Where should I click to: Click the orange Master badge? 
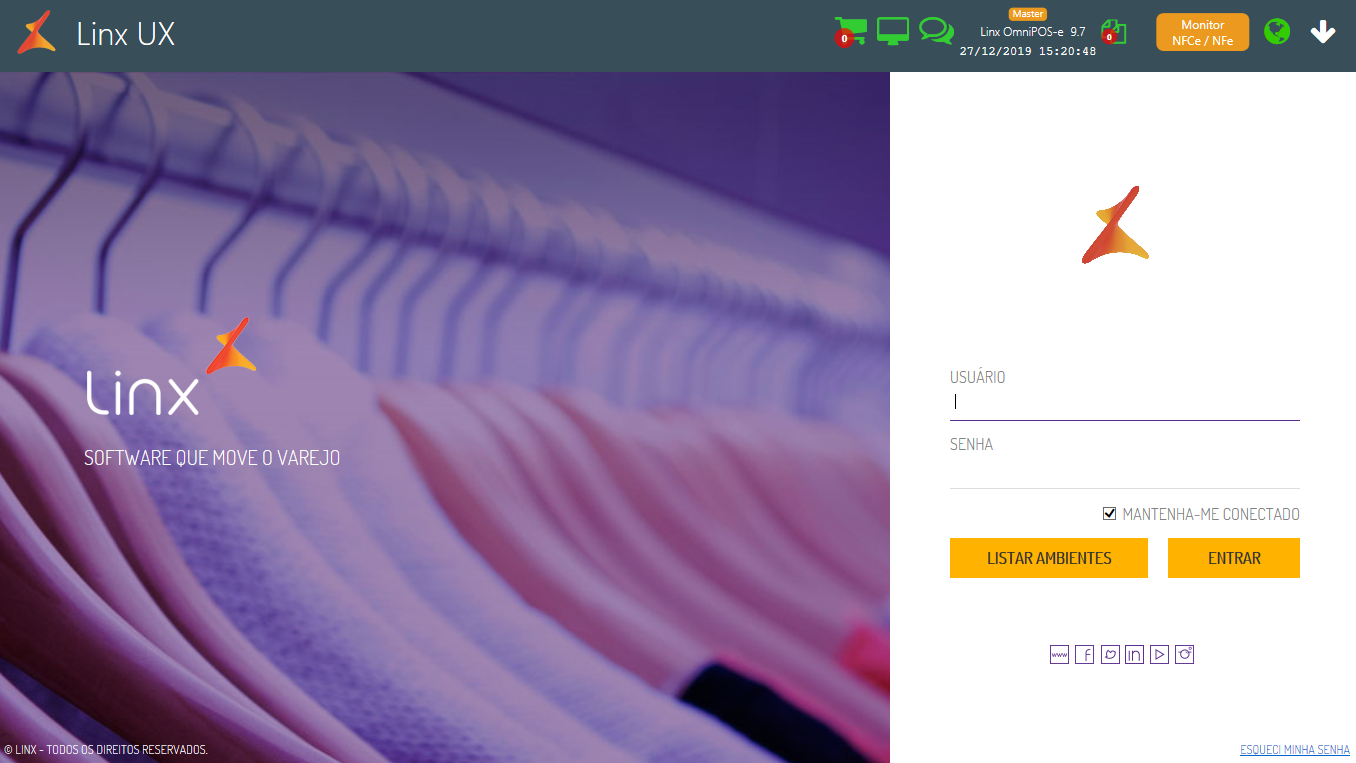(1027, 14)
